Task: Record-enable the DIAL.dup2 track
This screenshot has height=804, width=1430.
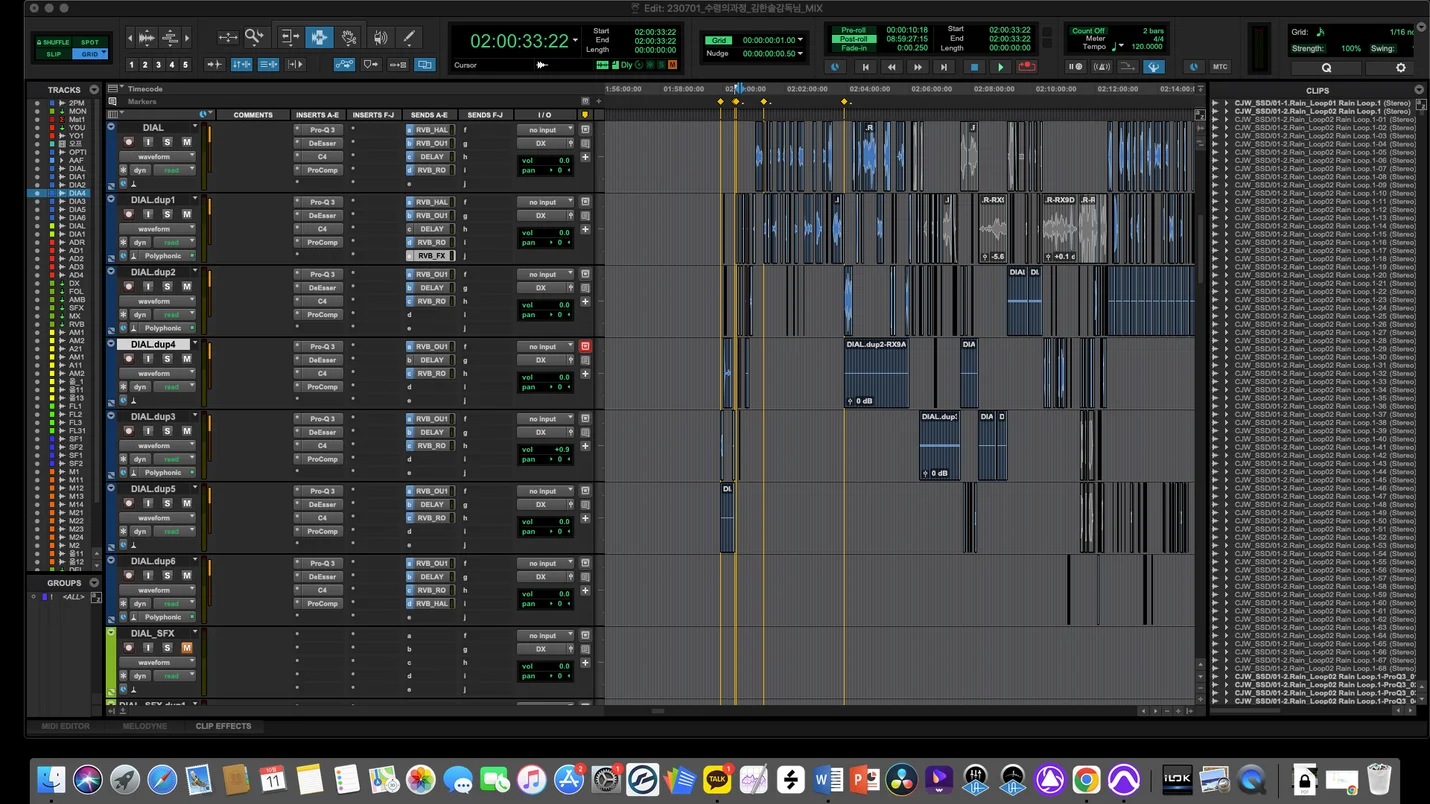Action: [x=128, y=287]
